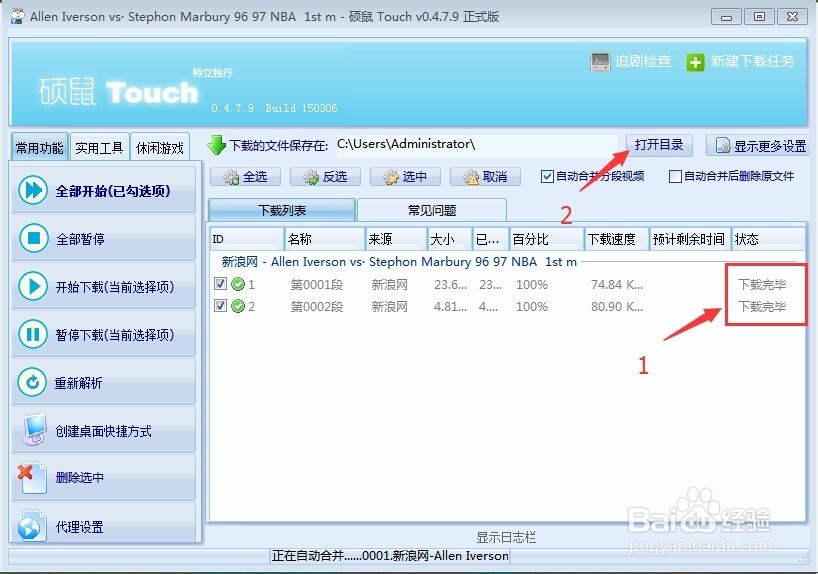Open the 常见问题 tab
The image size is (818, 574).
coord(432,210)
